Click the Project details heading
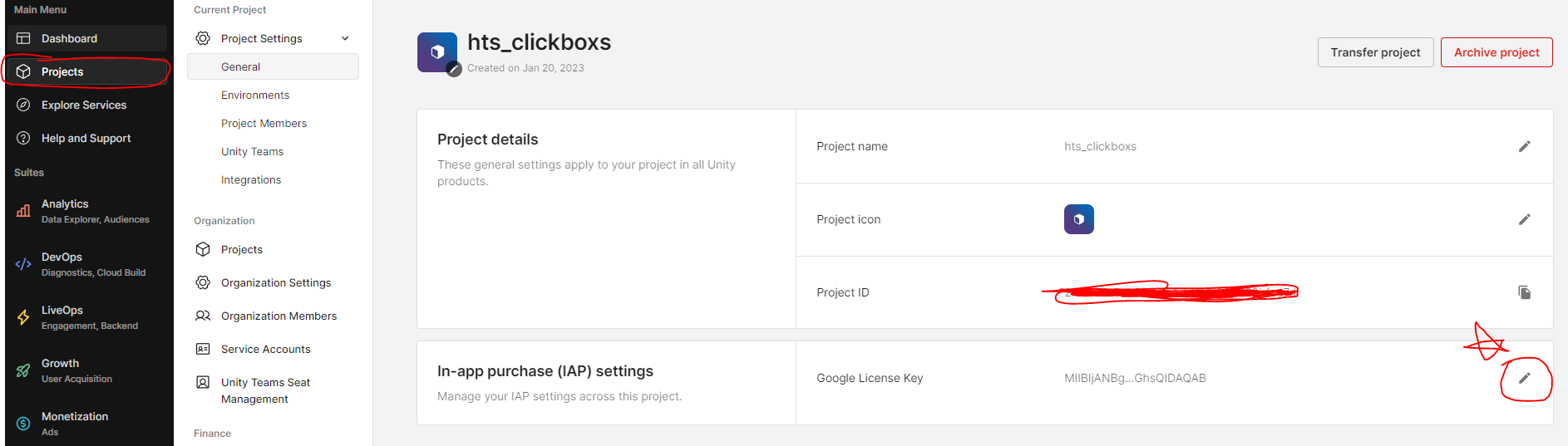Screen dimensions: 1568x446 (487, 140)
